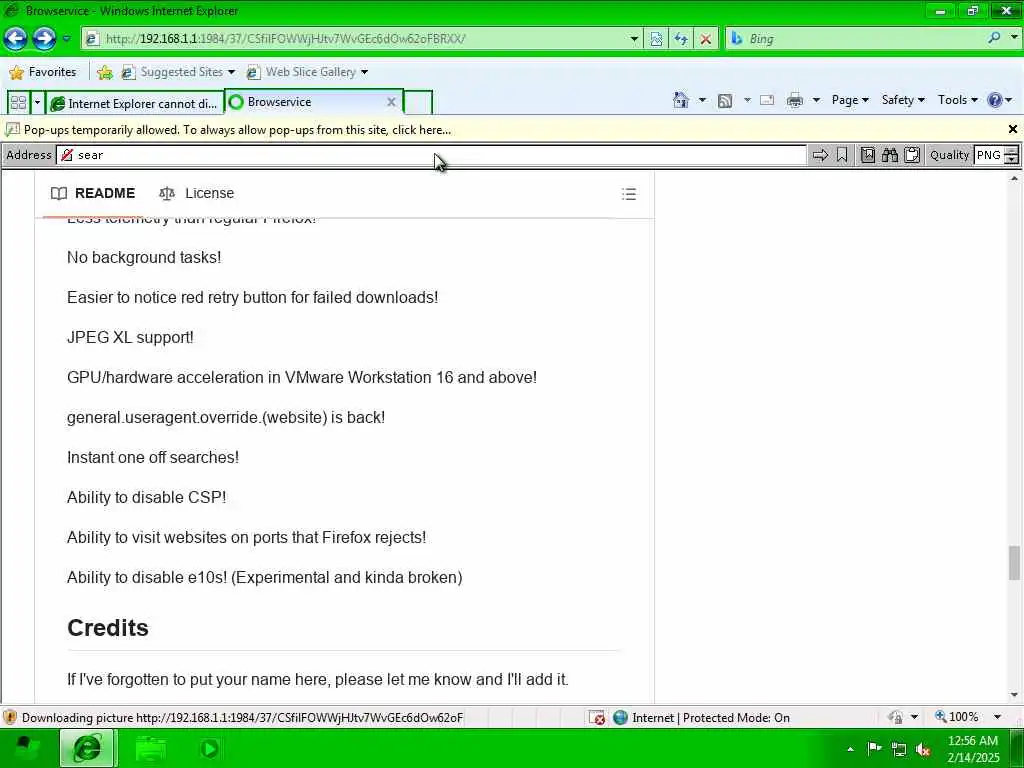
Task: Open Windows Explorer from the taskbar
Action: tap(150, 749)
